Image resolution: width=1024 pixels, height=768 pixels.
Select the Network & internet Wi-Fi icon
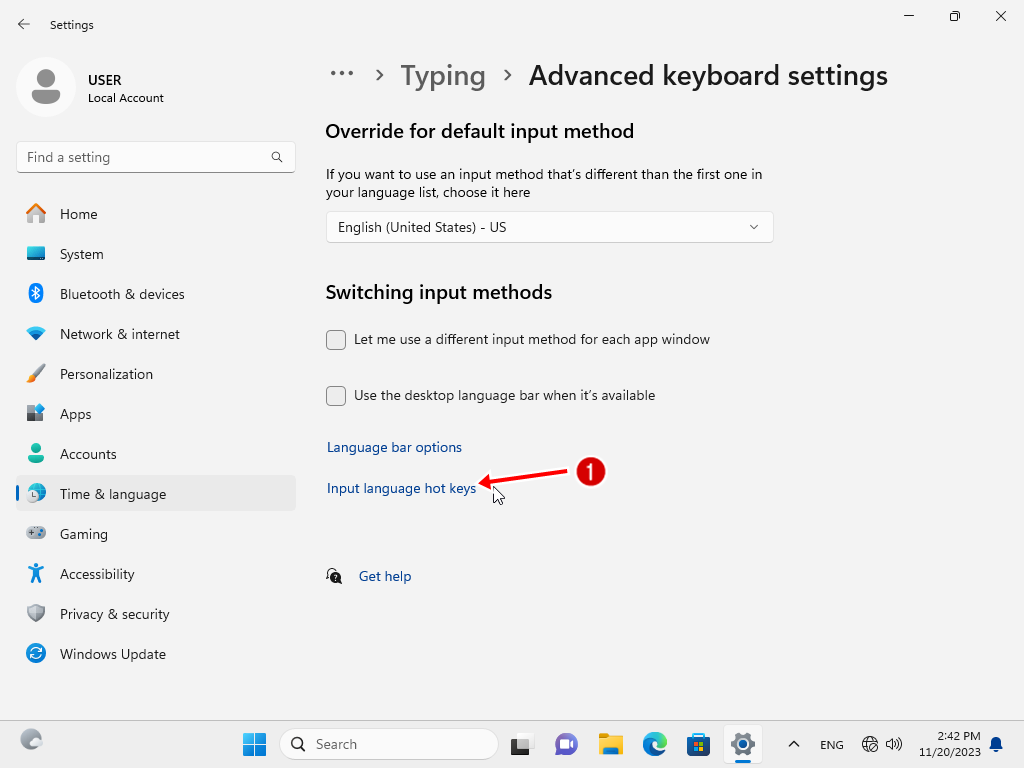point(36,334)
